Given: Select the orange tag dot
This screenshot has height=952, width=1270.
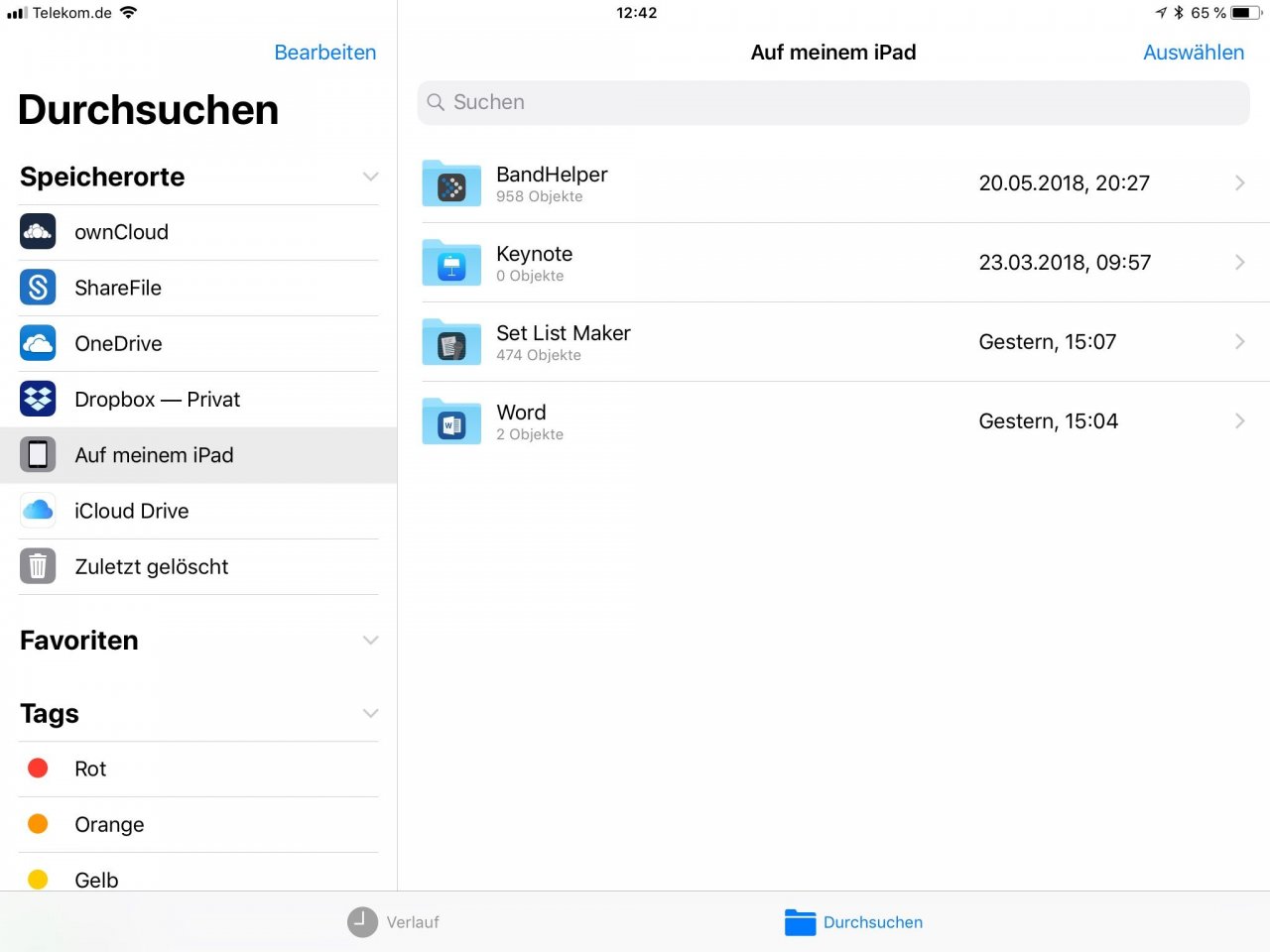Looking at the screenshot, I should click(38, 824).
